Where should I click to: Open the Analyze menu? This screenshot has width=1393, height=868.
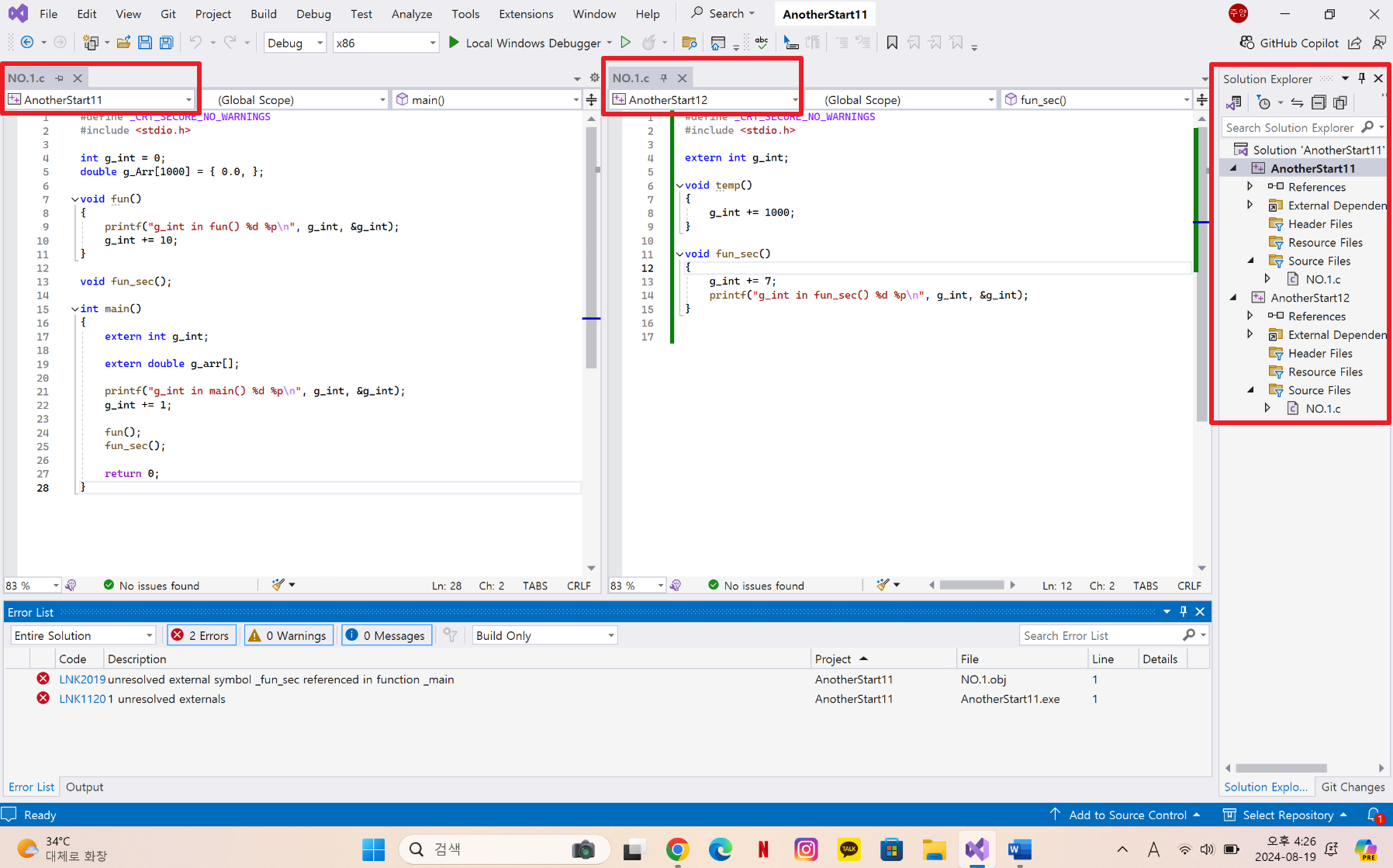point(412,14)
